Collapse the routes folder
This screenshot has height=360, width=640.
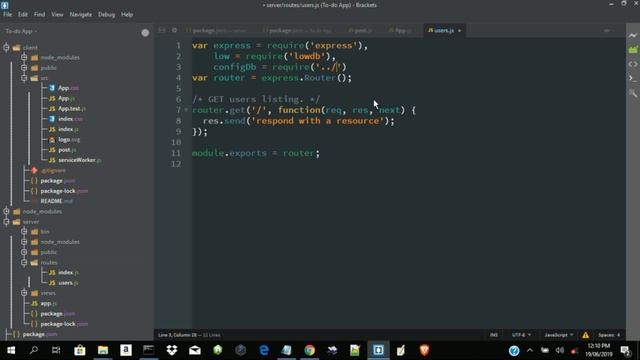pyautogui.click(x=24, y=262)
